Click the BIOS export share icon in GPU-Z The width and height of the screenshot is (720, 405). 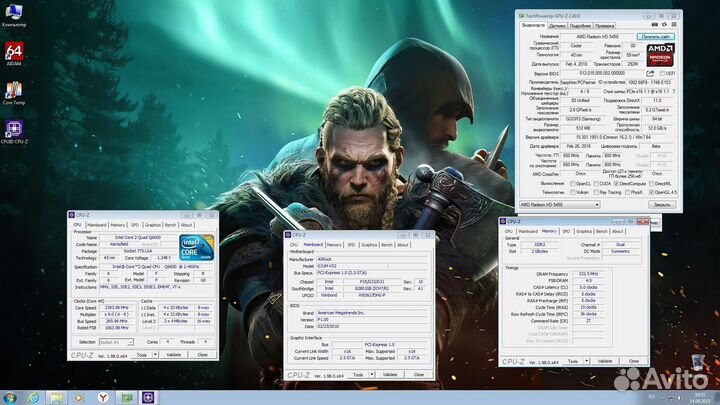(650, 73)
